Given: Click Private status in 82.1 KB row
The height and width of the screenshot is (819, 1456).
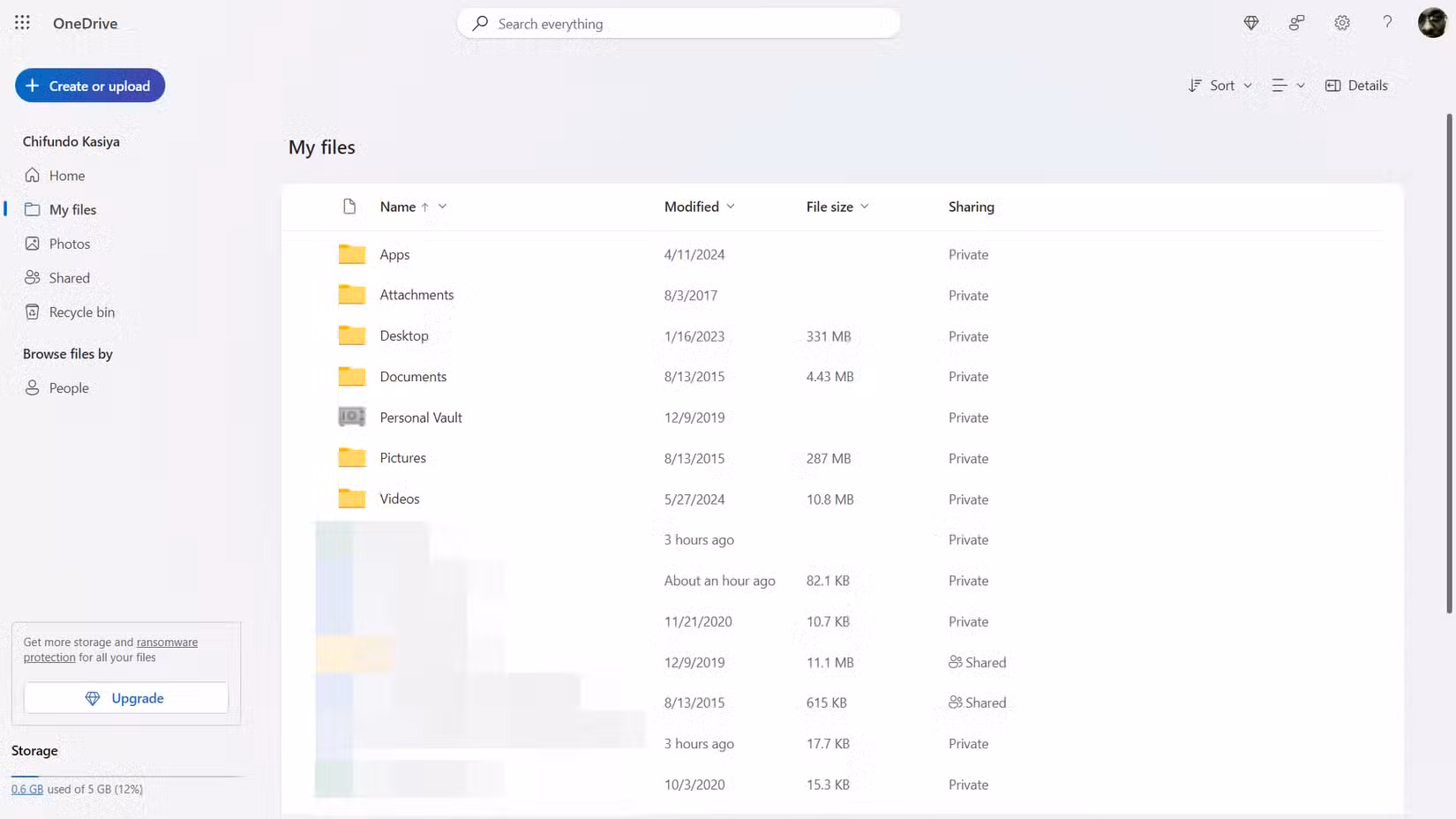Looking at the screenshot, I should click(x=968, y=581).
